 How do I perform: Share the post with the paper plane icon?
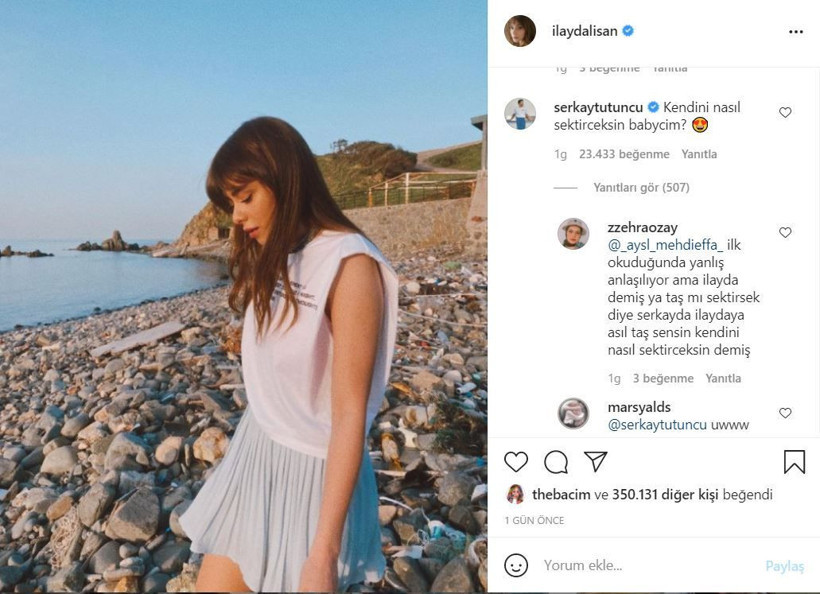click(597, 462)
